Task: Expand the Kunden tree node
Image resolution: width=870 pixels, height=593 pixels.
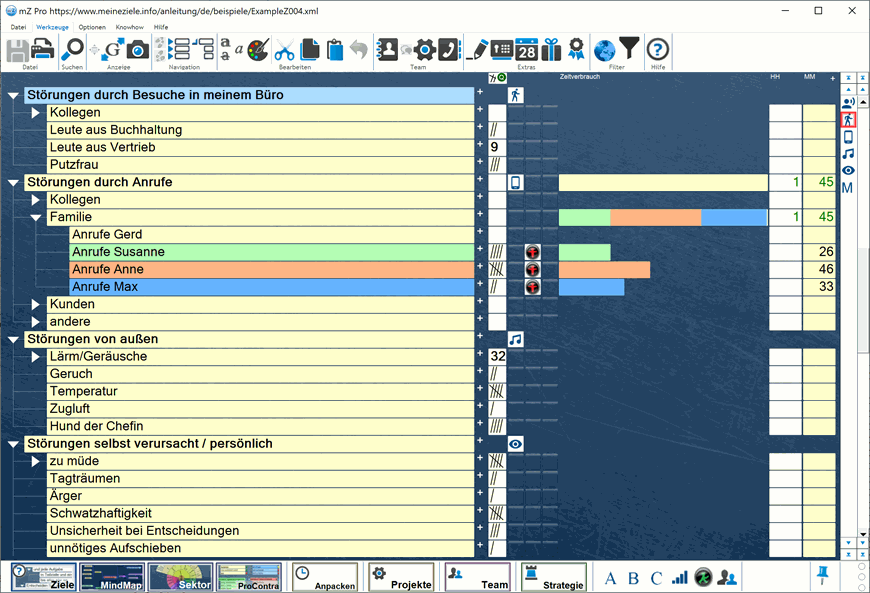Action: (36, 304)
